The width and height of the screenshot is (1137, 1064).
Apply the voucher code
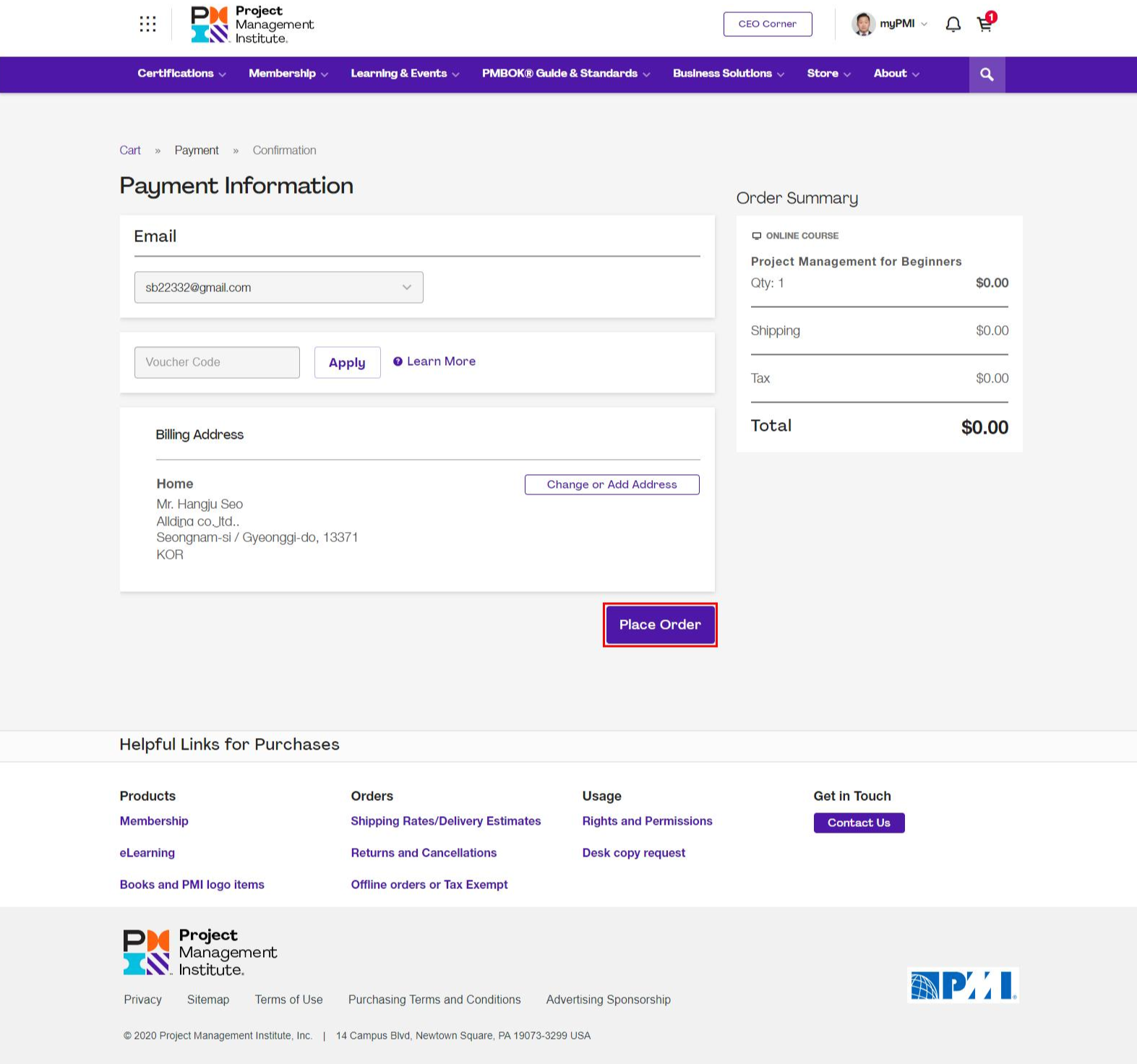coord(347,362)
